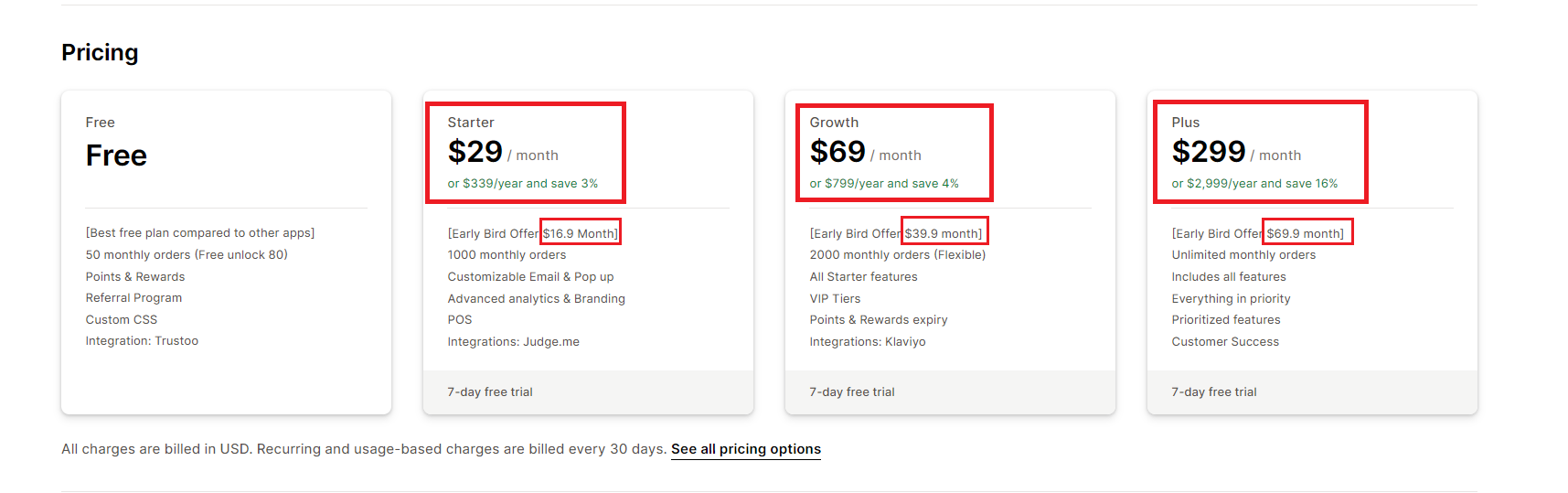Click the Customer Success feature line

point(1225,342)
